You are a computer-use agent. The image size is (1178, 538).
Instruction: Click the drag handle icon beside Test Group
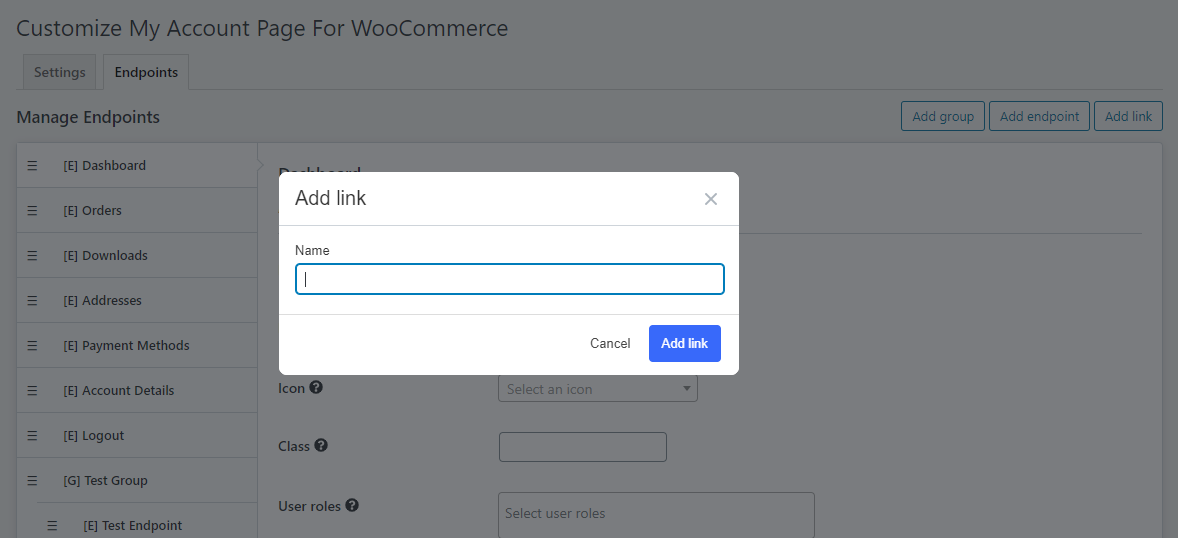[x=32, y=481]
